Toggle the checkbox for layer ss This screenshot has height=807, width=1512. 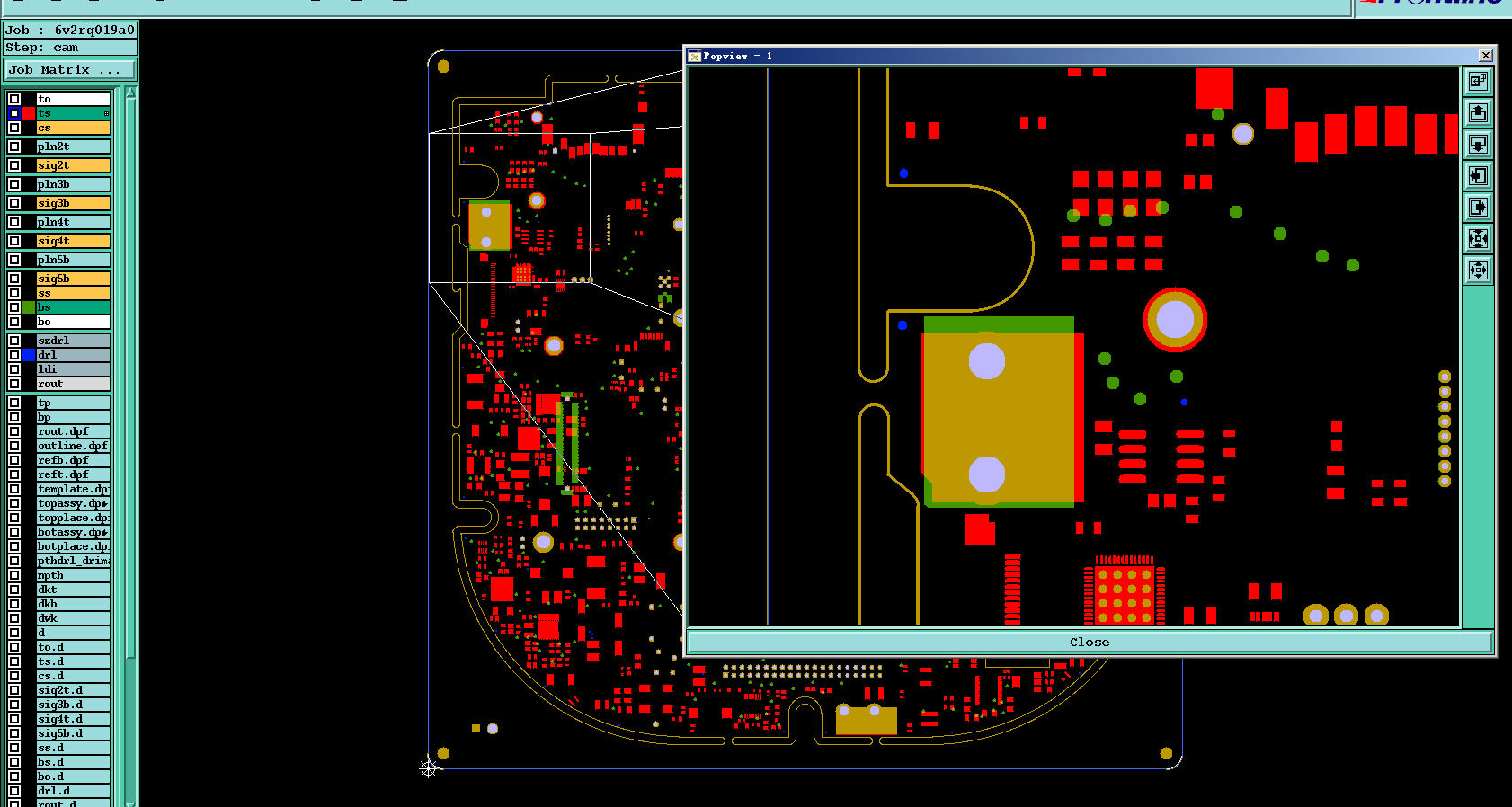click(x=14, y=293)
